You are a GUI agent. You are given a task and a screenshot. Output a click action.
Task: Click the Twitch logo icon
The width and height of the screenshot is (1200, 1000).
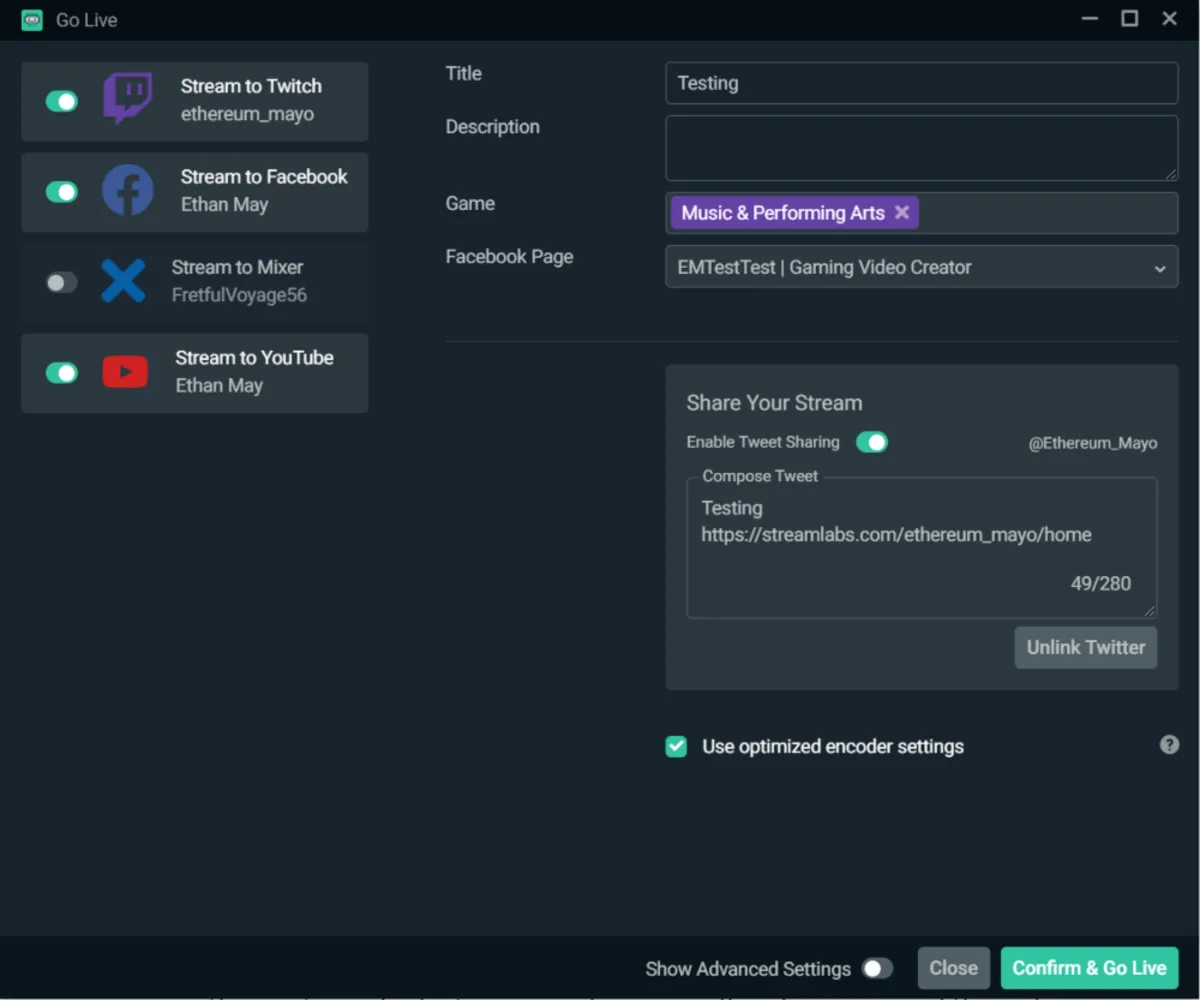click(128, 99)
